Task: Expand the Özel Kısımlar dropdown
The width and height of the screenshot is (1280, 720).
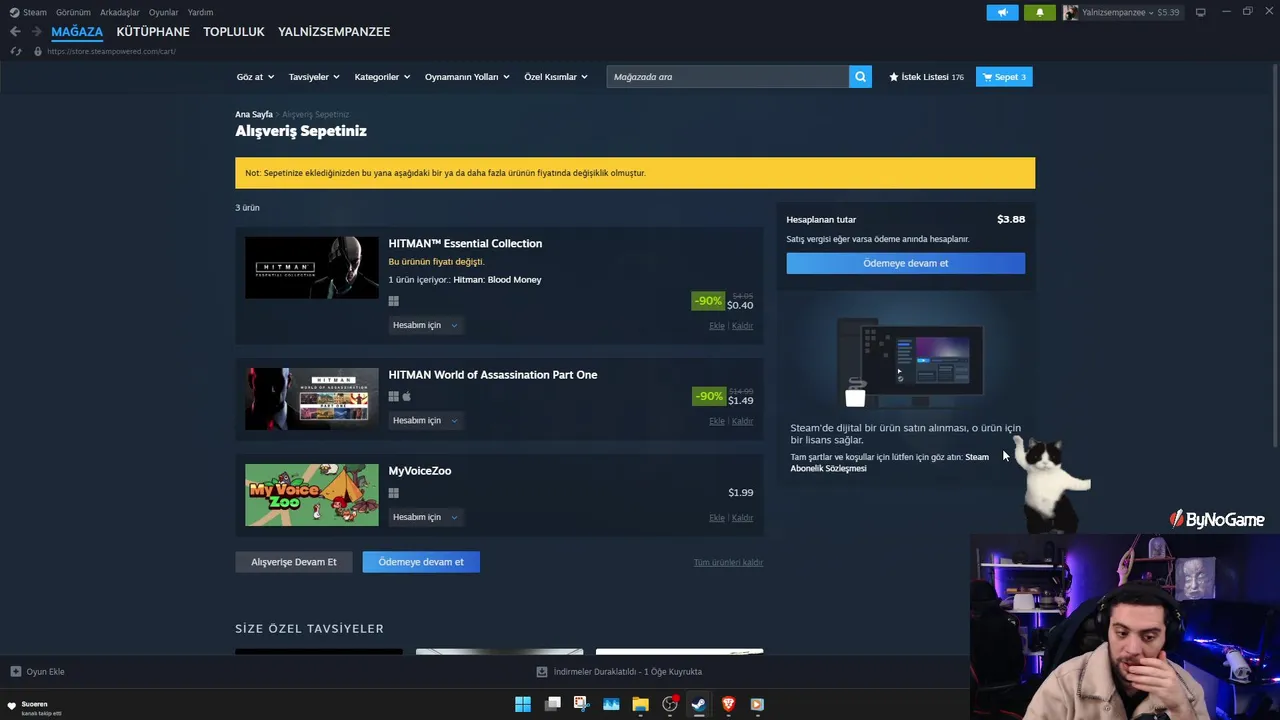Action: click(x=556, y=77)
